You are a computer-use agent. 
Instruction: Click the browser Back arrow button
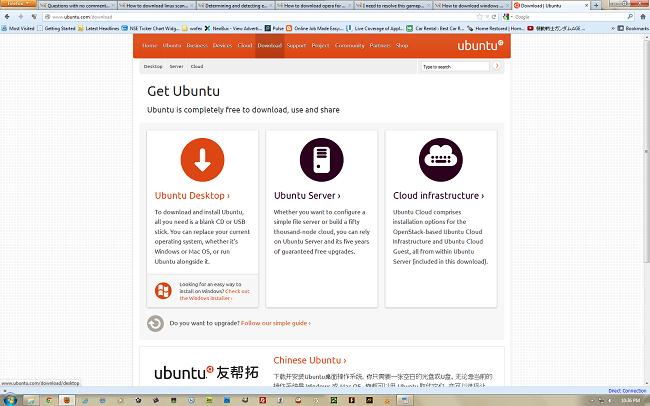[7, 17]
